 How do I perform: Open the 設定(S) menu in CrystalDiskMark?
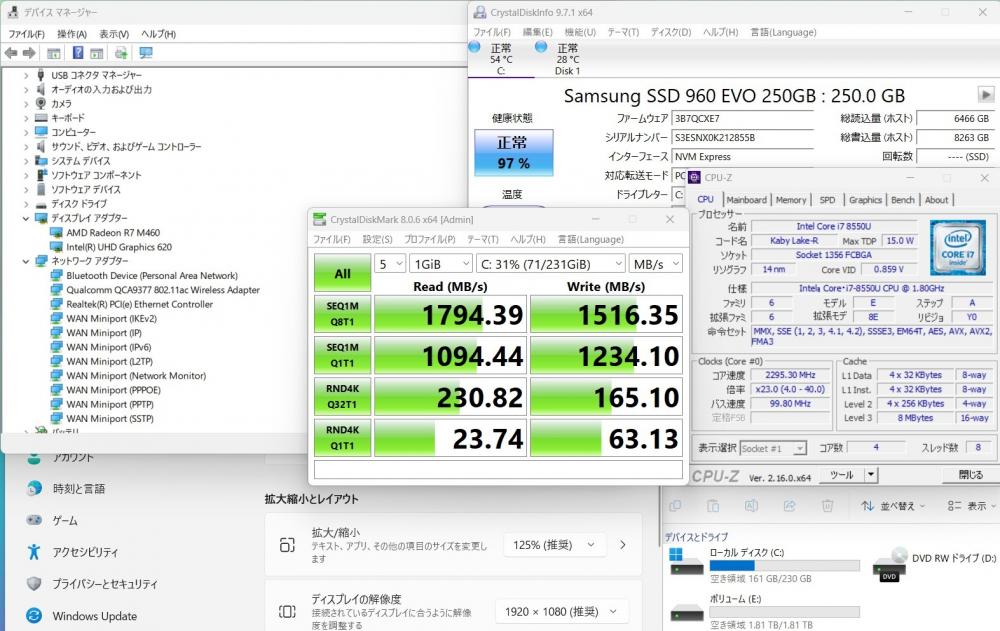pyautogui.click(x=376, y=240)
